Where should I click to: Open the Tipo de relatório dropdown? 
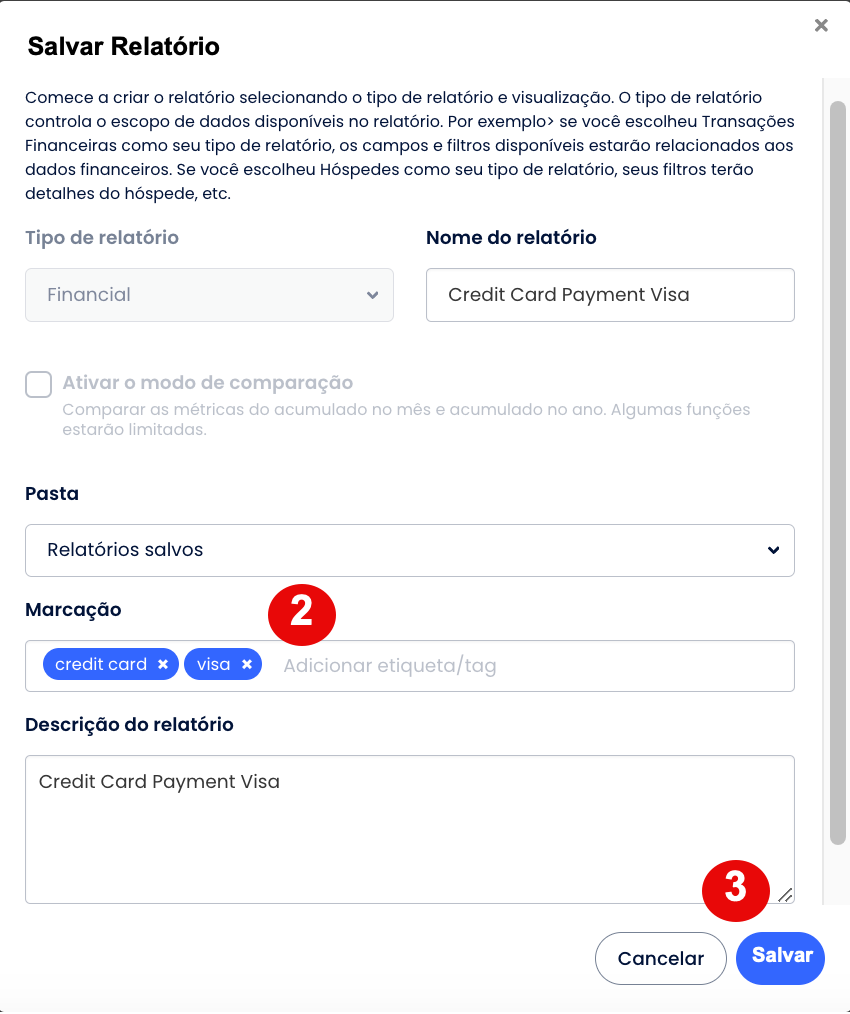[x=209, y=295]
